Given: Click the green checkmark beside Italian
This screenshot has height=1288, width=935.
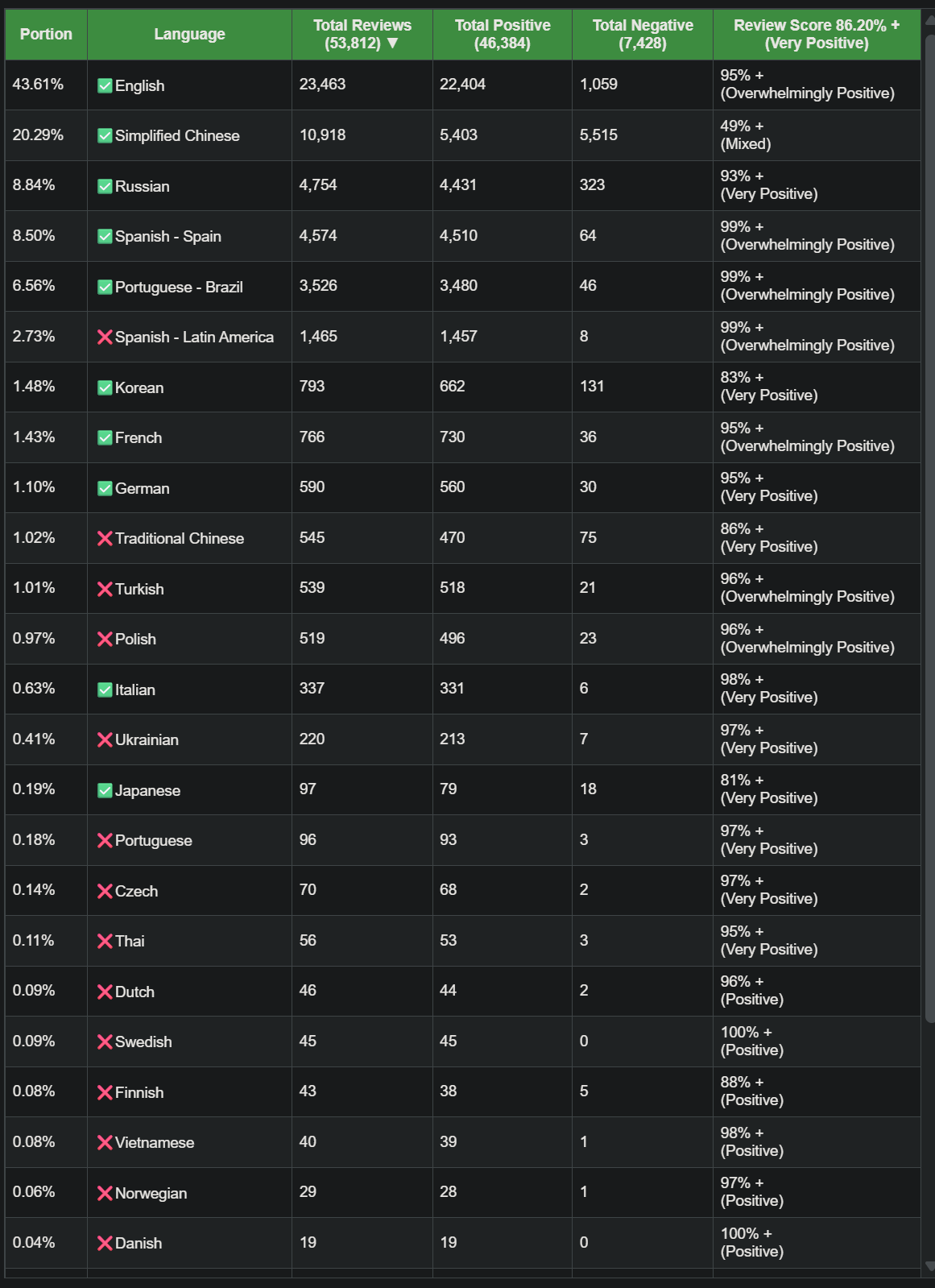Looking at the screenshot, I should click(x=105, y=690).
